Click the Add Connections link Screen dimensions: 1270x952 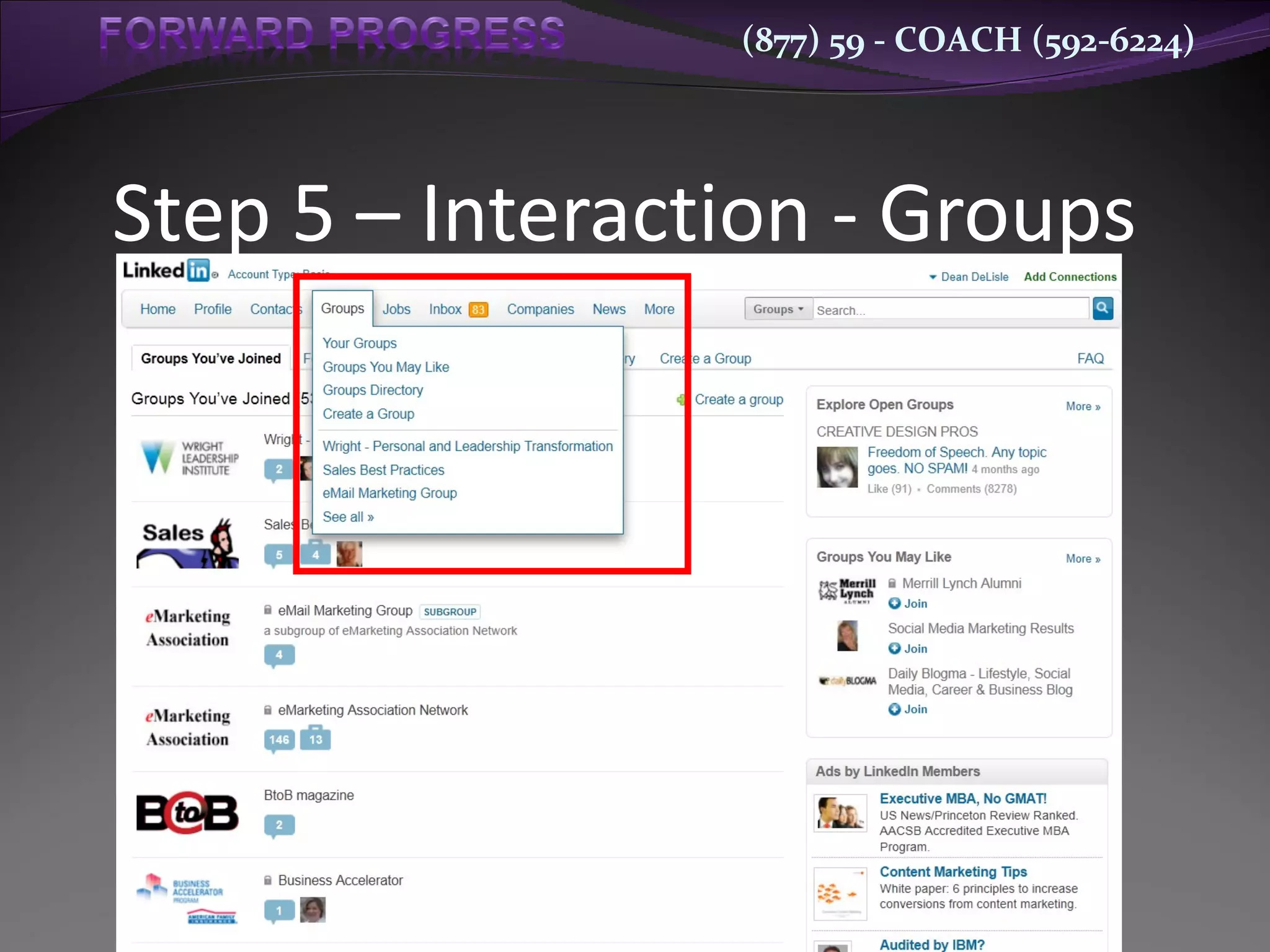pos(1070,277)
